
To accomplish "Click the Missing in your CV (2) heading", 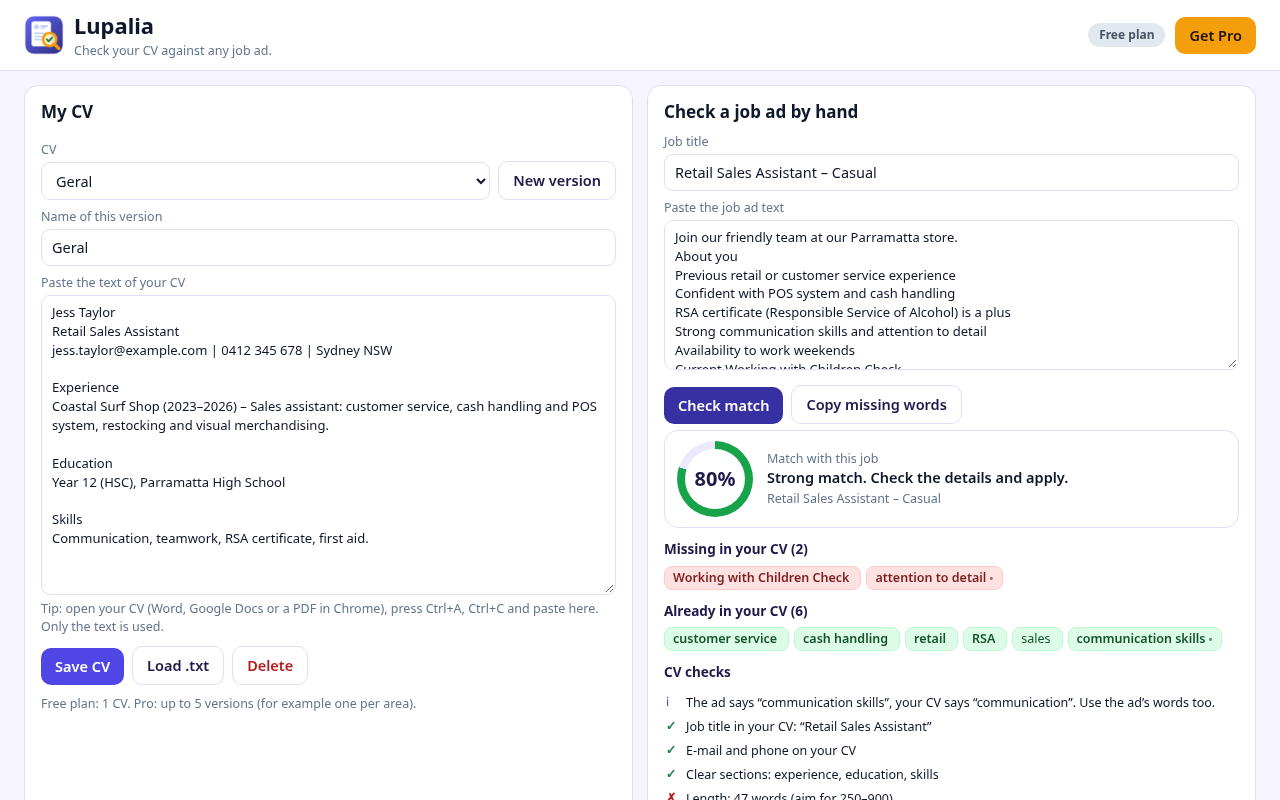I will [736, 549].
